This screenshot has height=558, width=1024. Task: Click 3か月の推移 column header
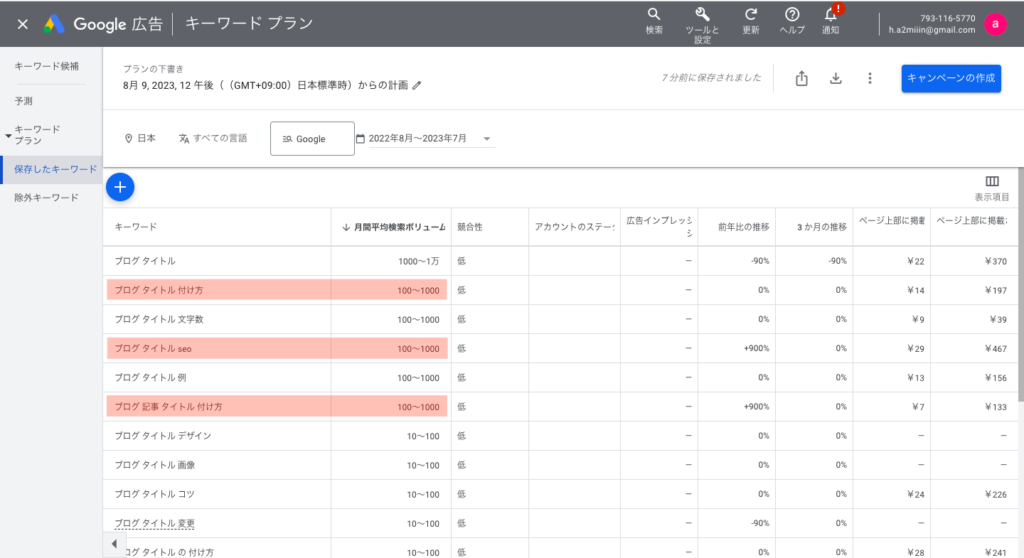pos(822,227)
